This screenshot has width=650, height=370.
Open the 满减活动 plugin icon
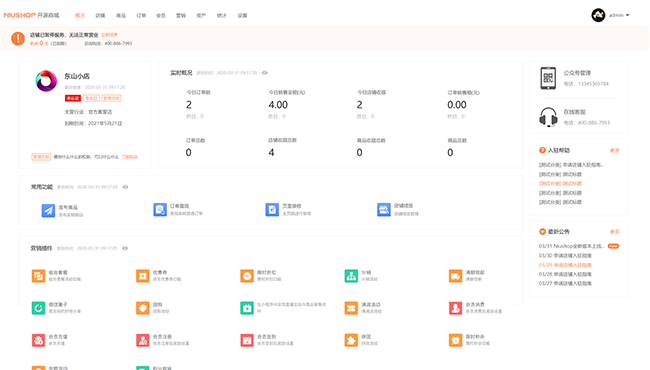tap(351, 308)
